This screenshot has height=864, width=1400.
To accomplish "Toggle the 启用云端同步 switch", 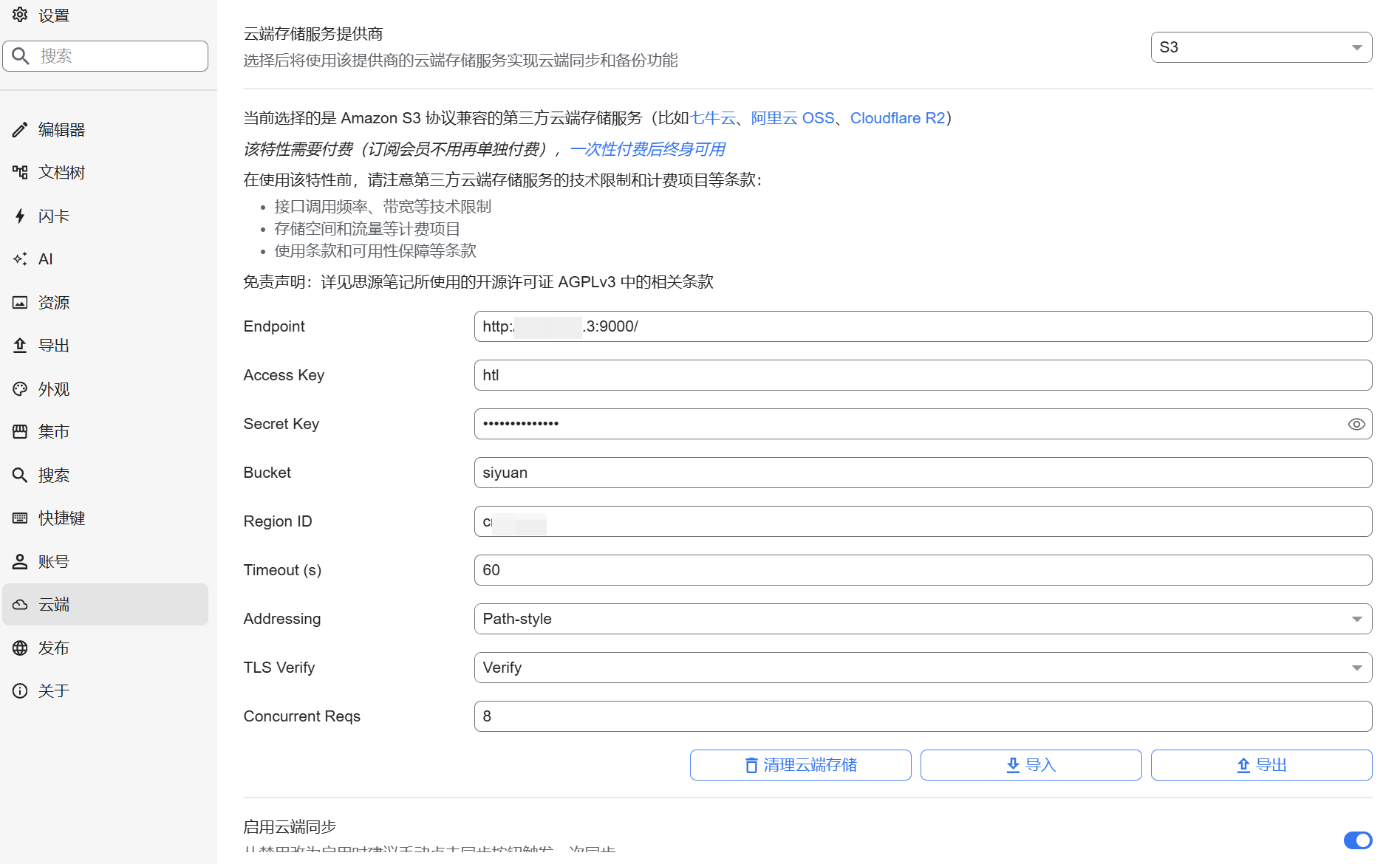I will pos(1357,840).
